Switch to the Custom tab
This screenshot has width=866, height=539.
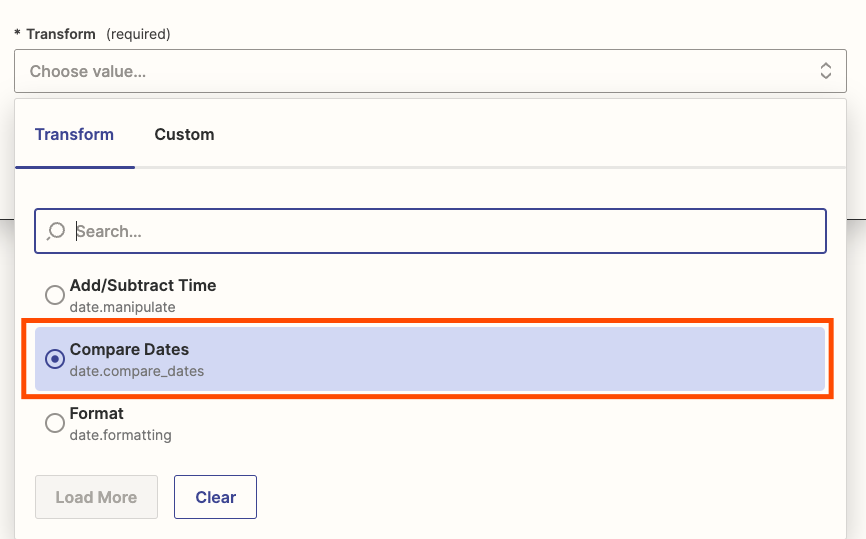point(184,134)
